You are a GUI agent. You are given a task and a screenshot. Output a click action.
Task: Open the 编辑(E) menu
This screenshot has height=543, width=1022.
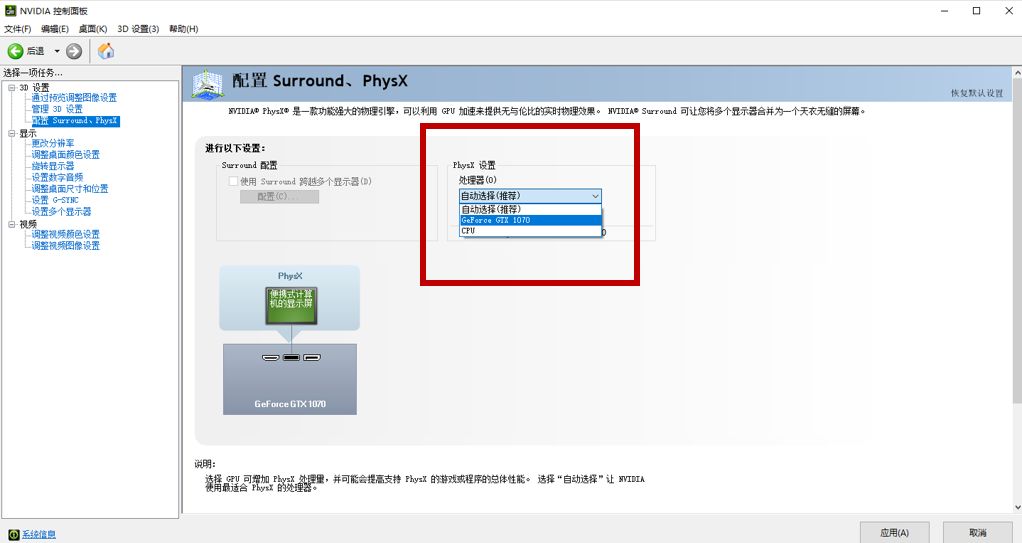click(55, 29)
